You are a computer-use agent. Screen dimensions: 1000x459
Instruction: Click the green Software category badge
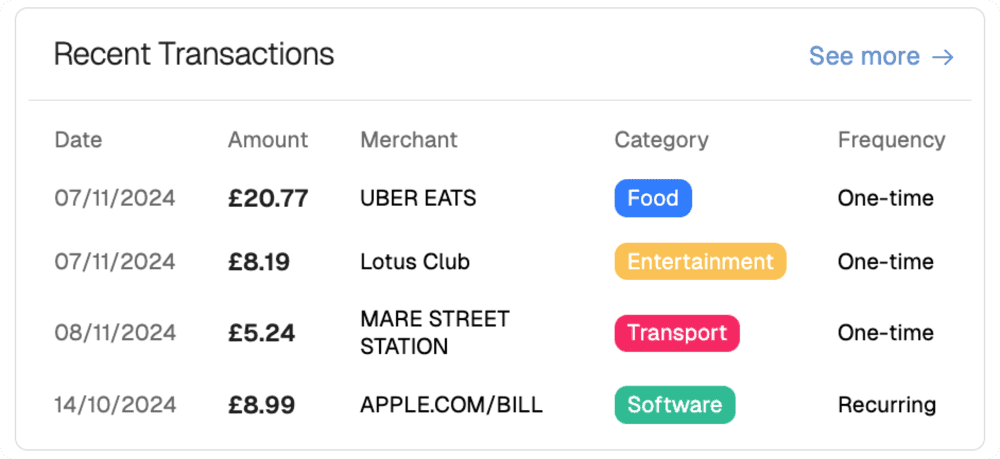coord(674,405)
